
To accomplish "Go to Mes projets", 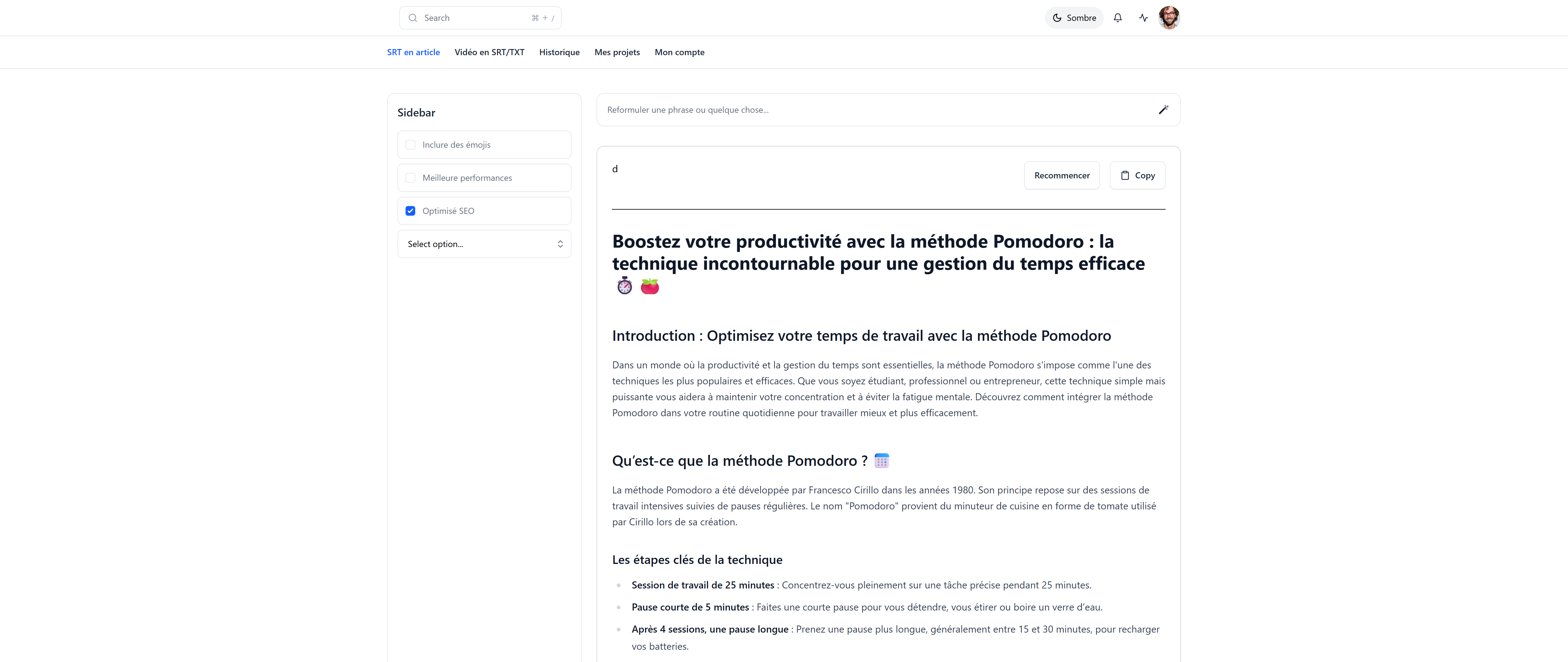I will 617,52.
